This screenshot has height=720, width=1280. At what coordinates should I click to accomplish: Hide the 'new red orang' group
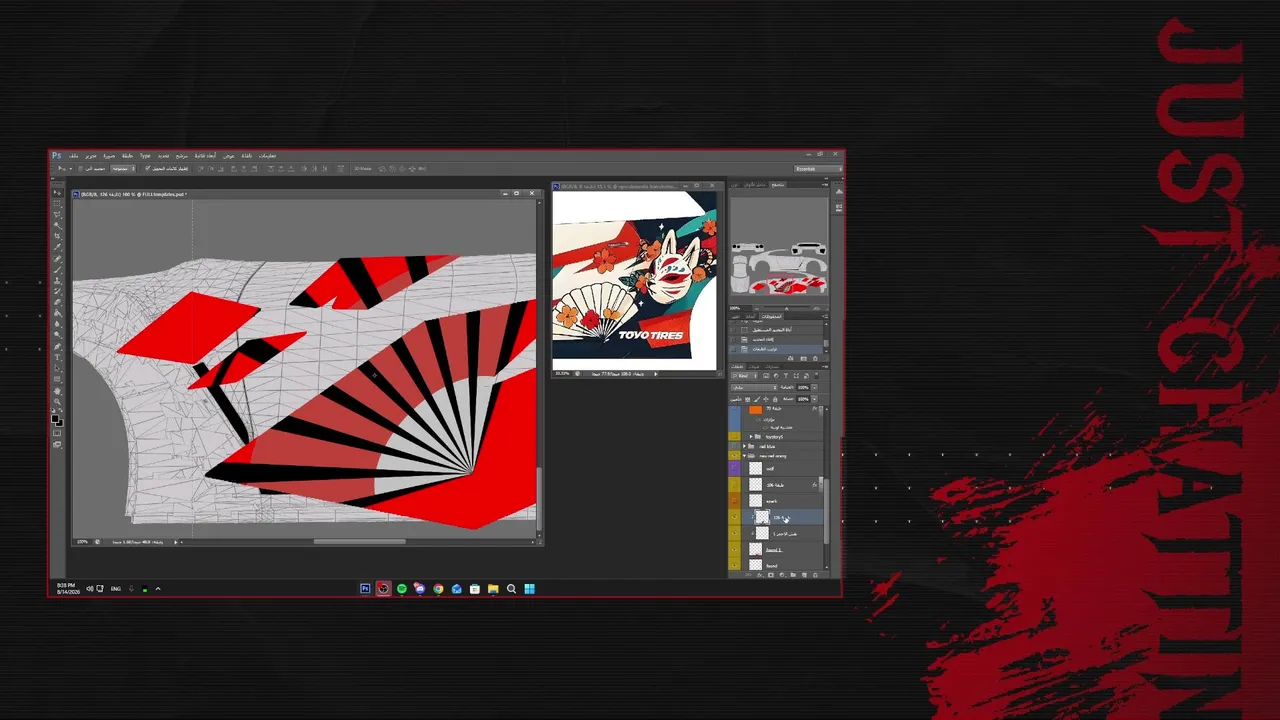click(x=735, y=456)
